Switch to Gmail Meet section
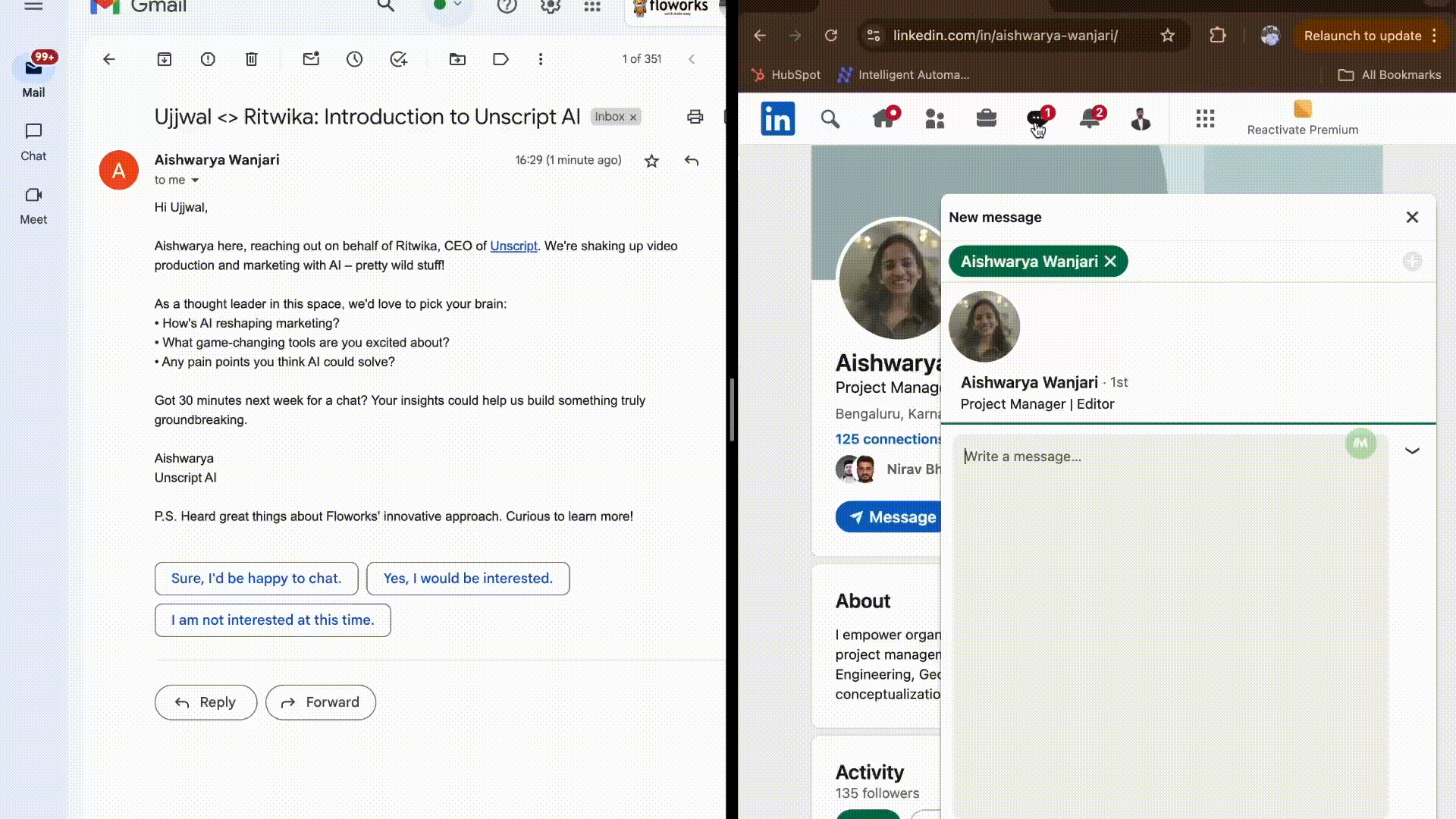This screenshot has height=819, width=1456. [33, 205]
